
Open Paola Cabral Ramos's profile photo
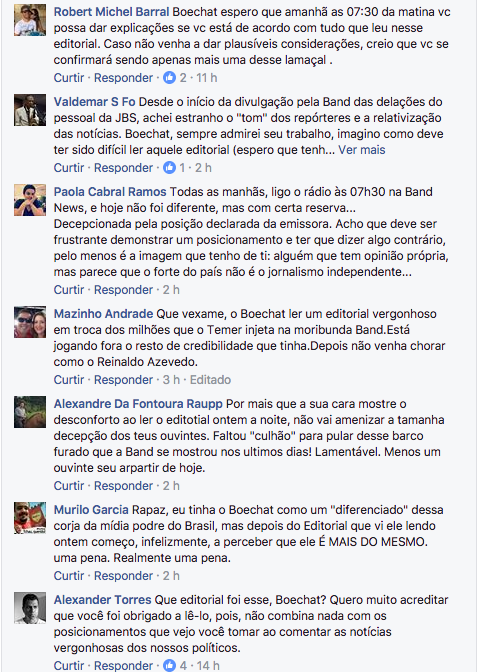(x=30, y=200)
